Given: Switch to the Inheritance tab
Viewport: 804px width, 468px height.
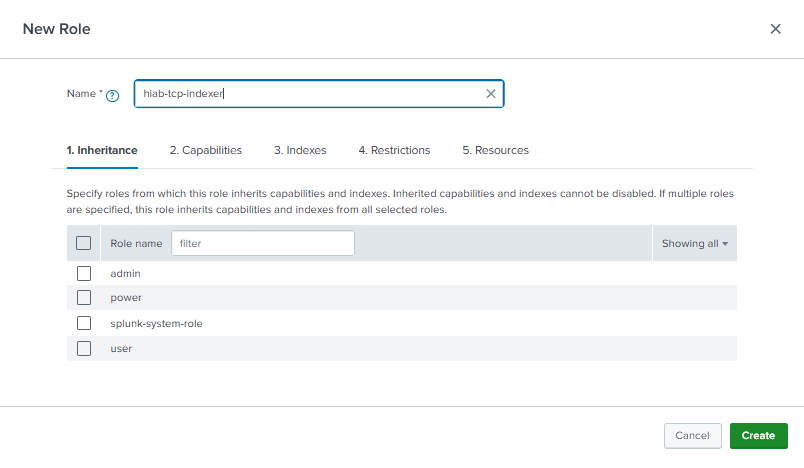Looking at the screenshot, I should pyautogui.click(x=102, y=150).
